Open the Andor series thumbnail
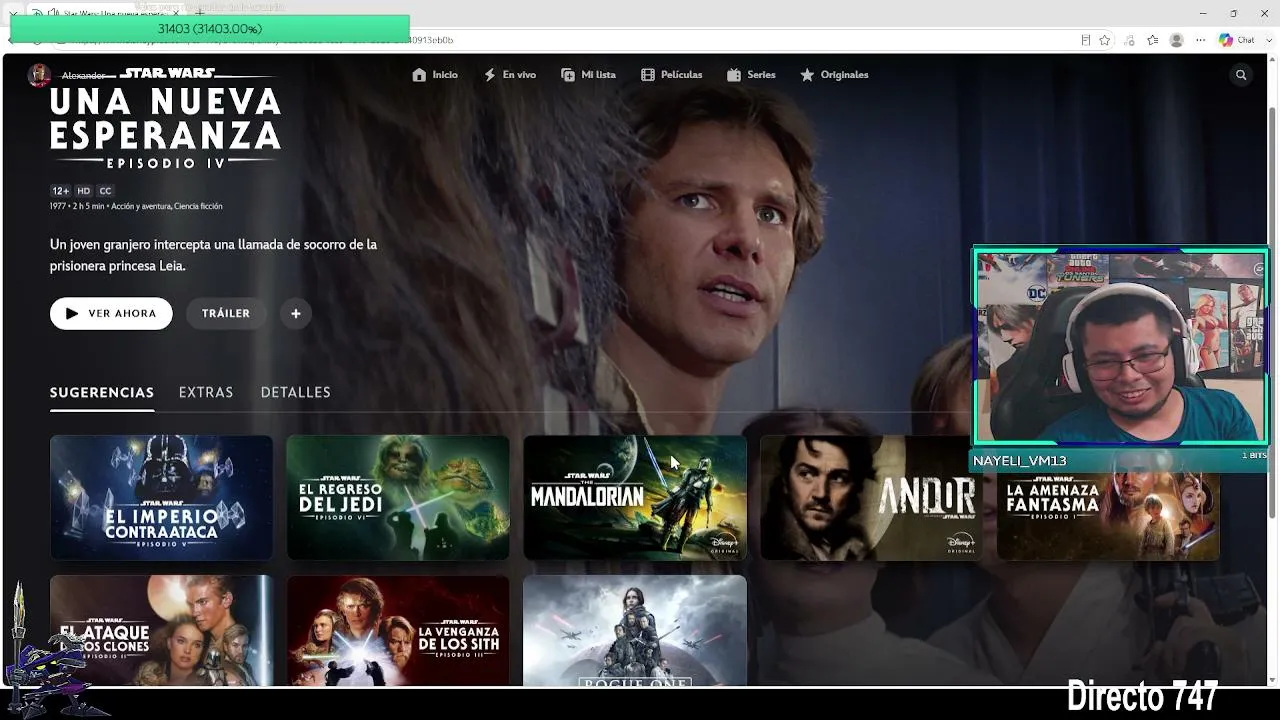This screenshot has width=1280, height=720. [x=871, y=497]
